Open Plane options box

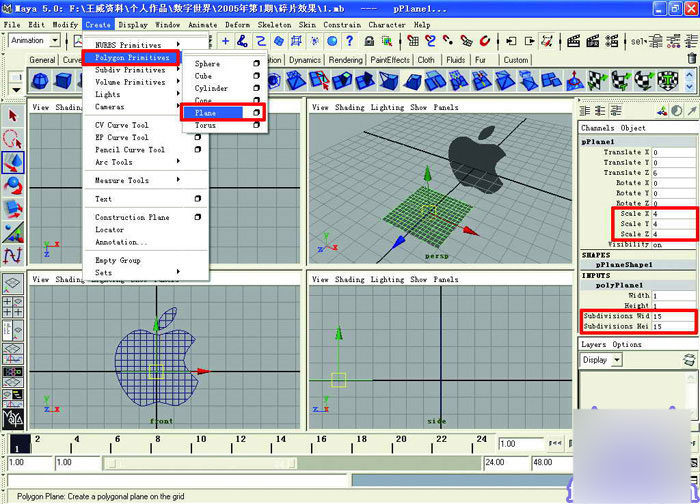coord(256,112)
